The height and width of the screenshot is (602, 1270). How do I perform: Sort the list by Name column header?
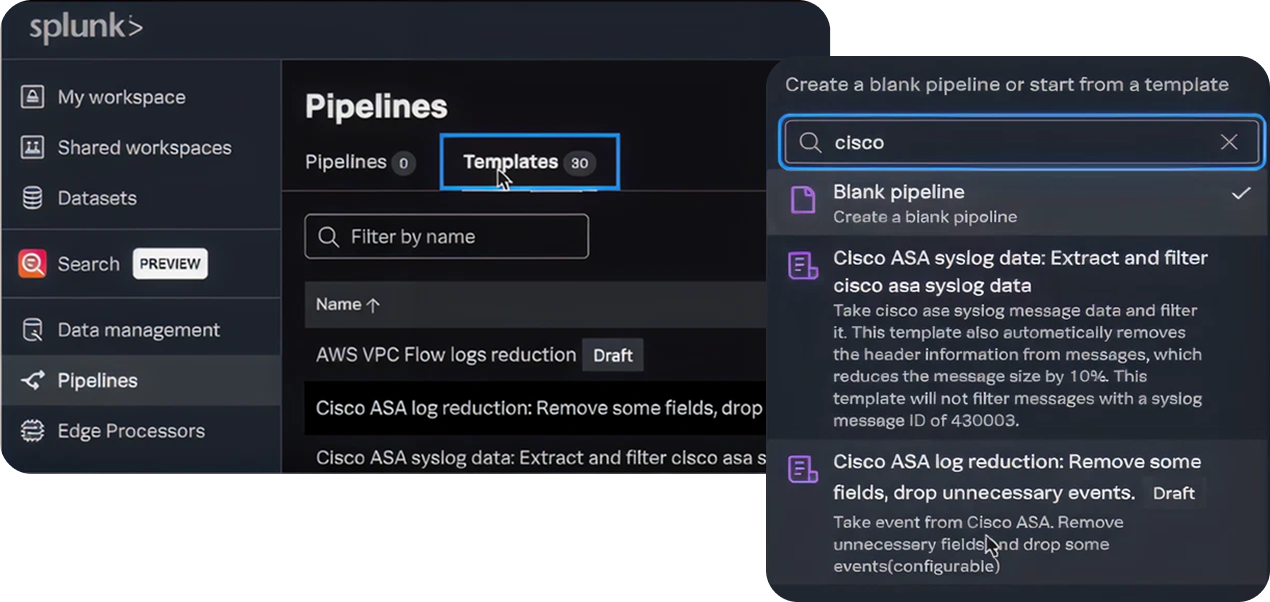(347, 305)
